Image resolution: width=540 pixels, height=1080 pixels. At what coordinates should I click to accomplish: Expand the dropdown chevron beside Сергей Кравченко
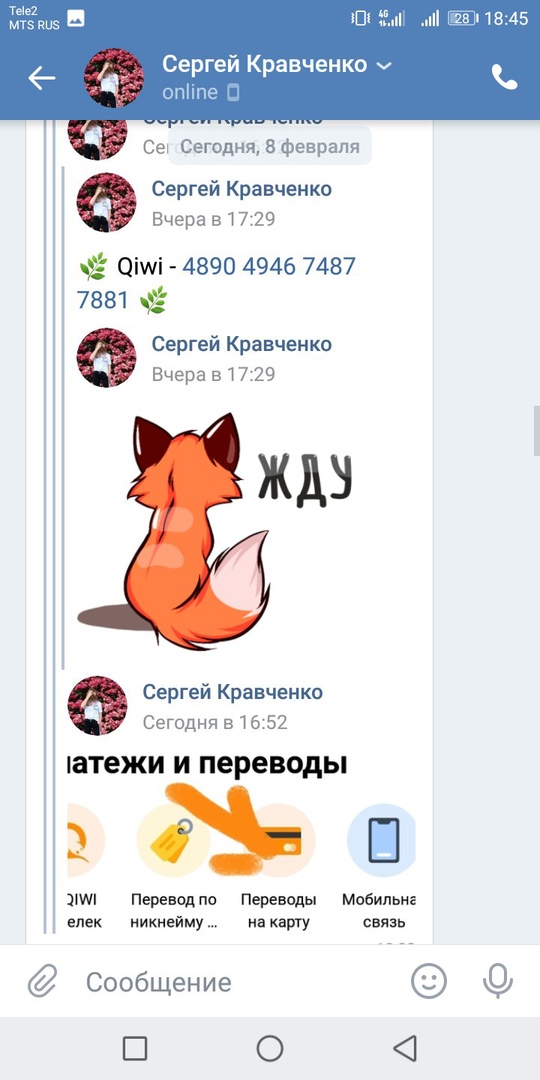384,65
